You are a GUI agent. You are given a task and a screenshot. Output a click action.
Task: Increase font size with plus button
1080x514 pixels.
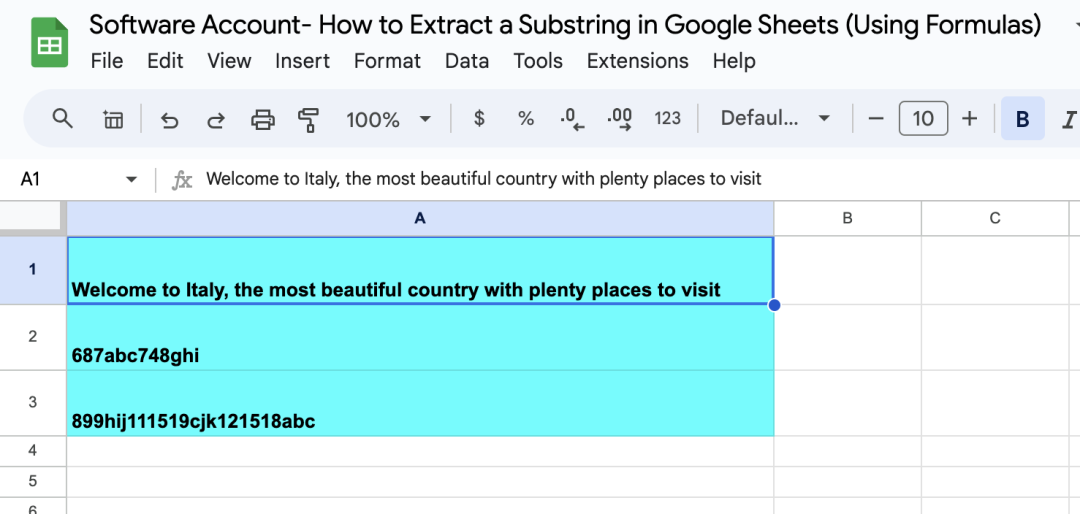click(969, 119)
